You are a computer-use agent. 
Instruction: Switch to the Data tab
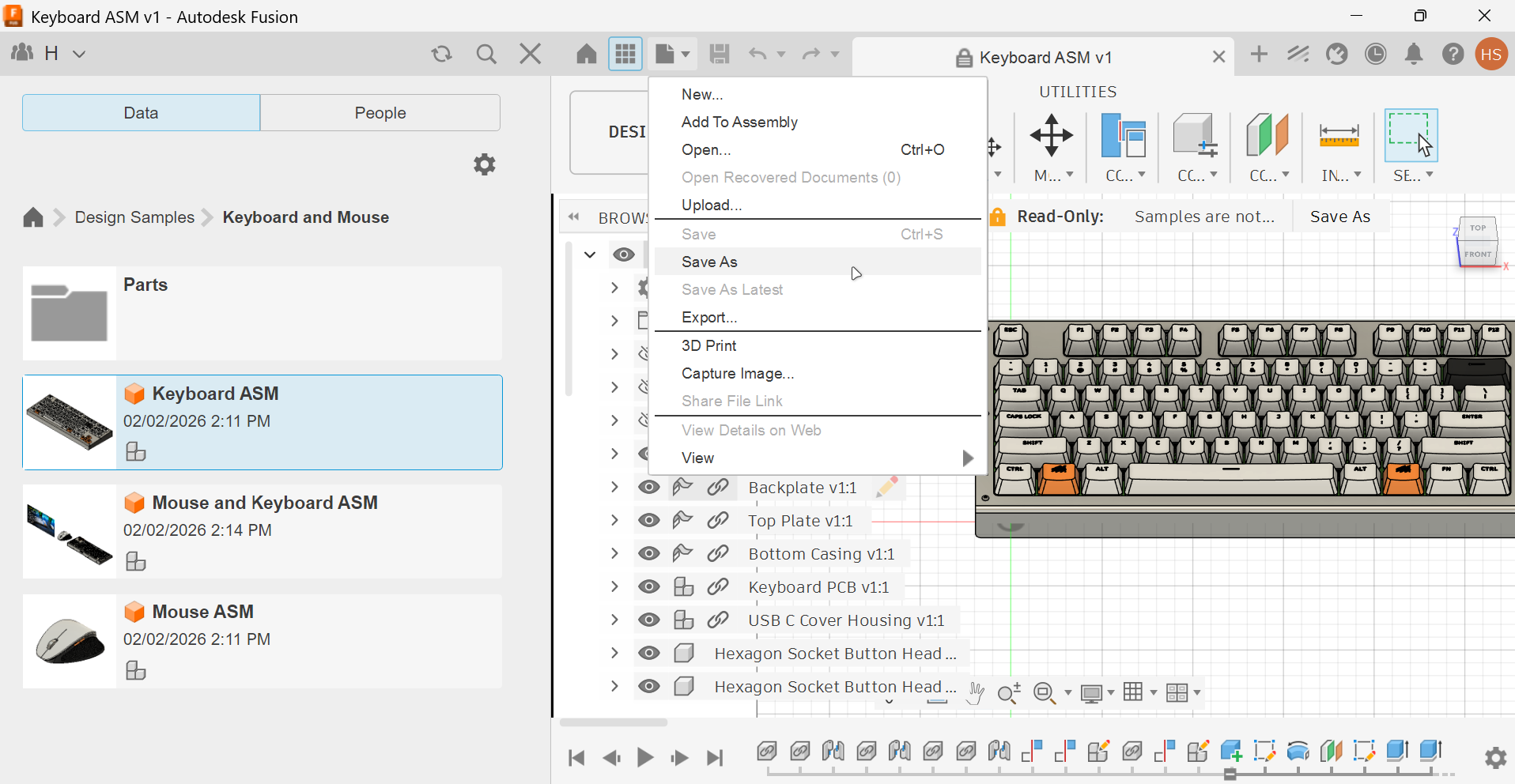tap(141, 113)
